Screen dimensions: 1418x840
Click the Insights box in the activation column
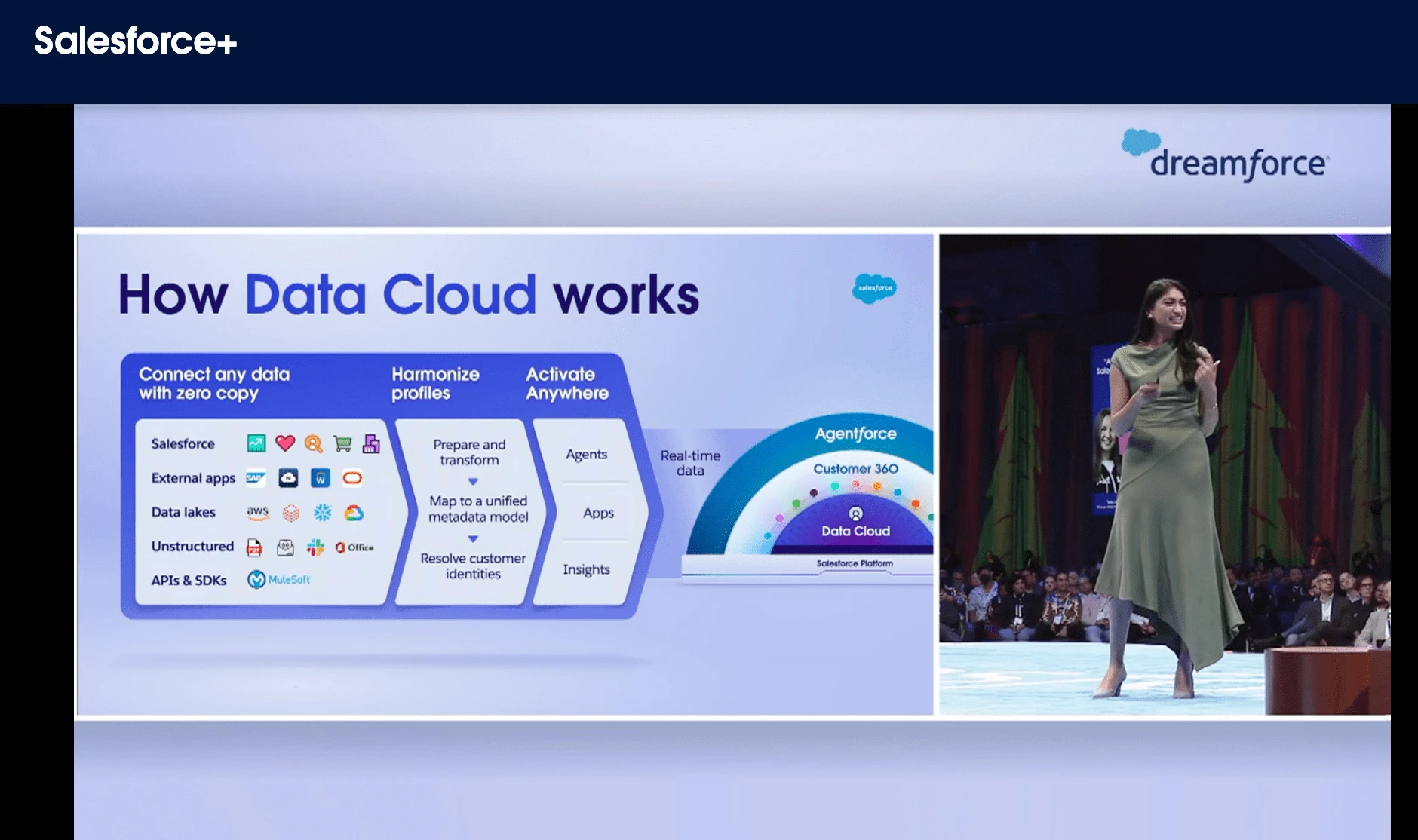click(x=587, y=569)
